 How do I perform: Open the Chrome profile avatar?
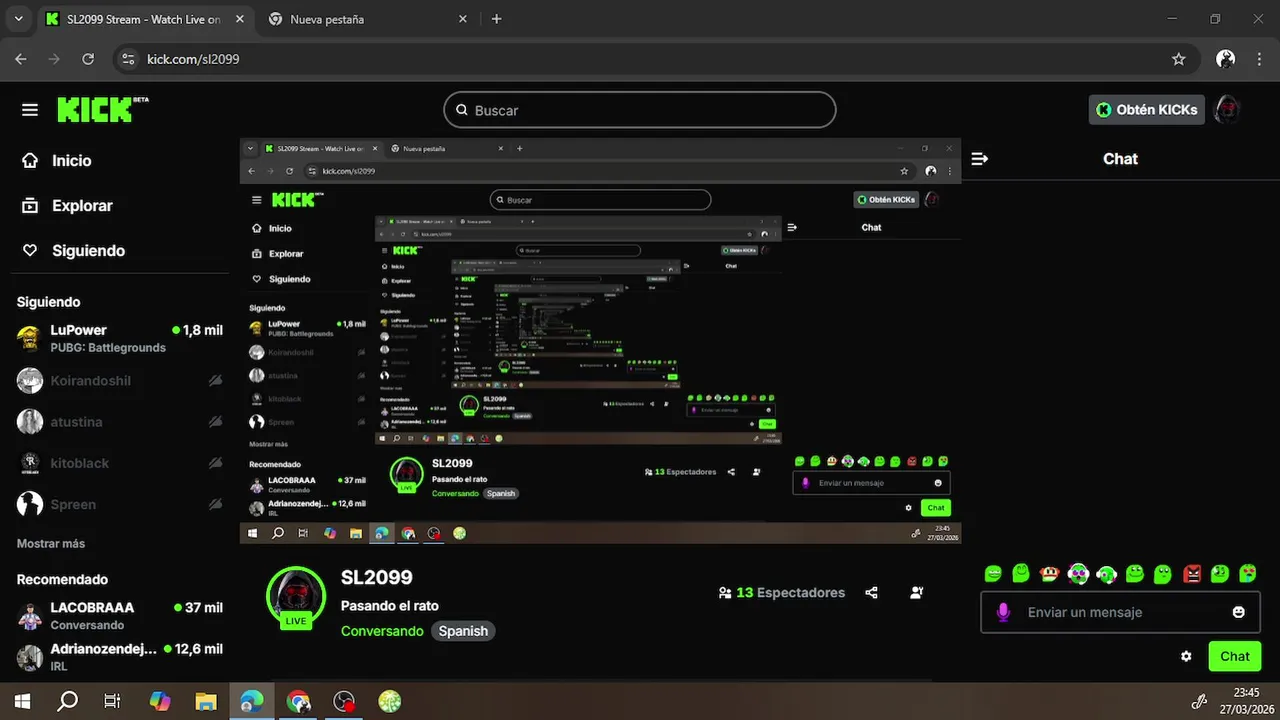1225,59
